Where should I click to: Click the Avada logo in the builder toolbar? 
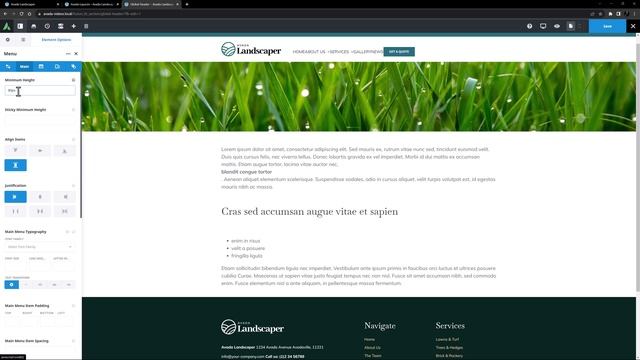(x=7, y=26)
